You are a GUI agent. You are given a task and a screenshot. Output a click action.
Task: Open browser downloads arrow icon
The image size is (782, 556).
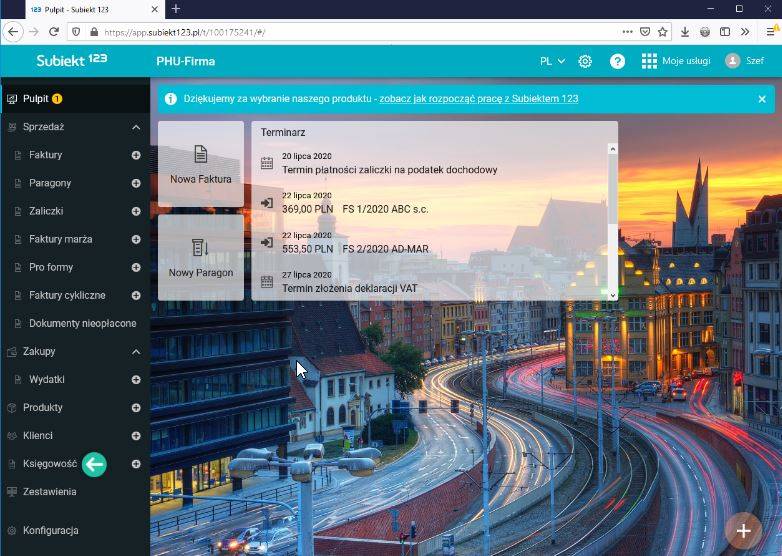click(685, 32)
